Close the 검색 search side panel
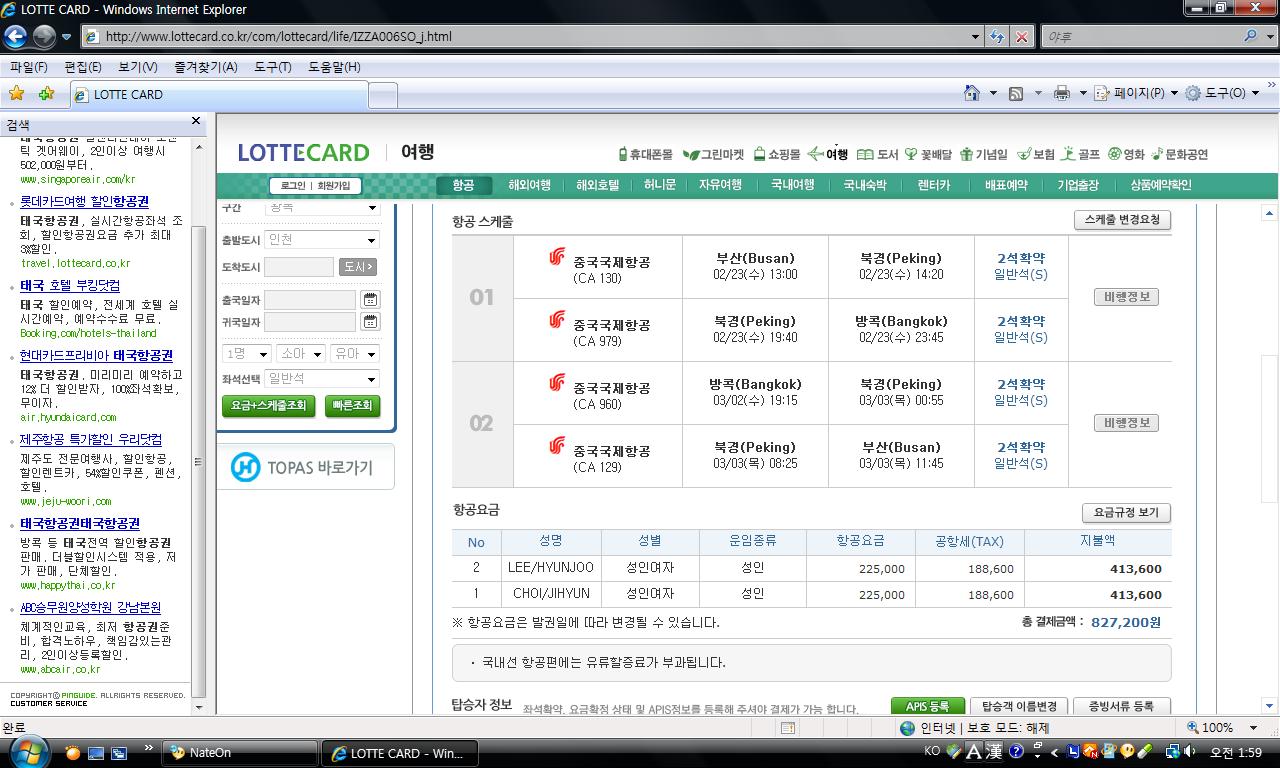Screen dimensions: 1280x768 (196, 121)
